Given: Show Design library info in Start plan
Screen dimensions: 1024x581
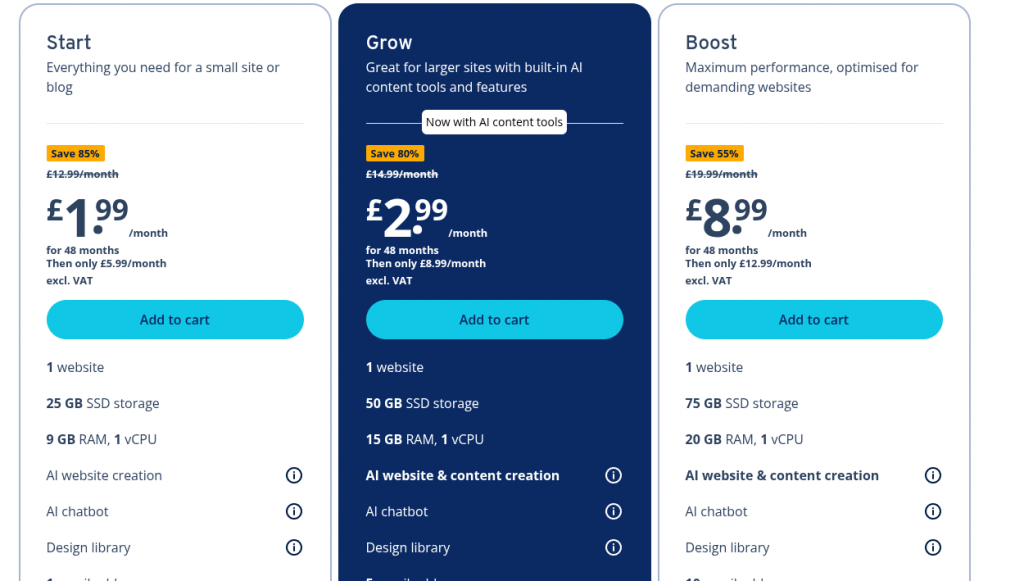Looking at the screenshot, I should pyautogui.click(x=294, y=548).
